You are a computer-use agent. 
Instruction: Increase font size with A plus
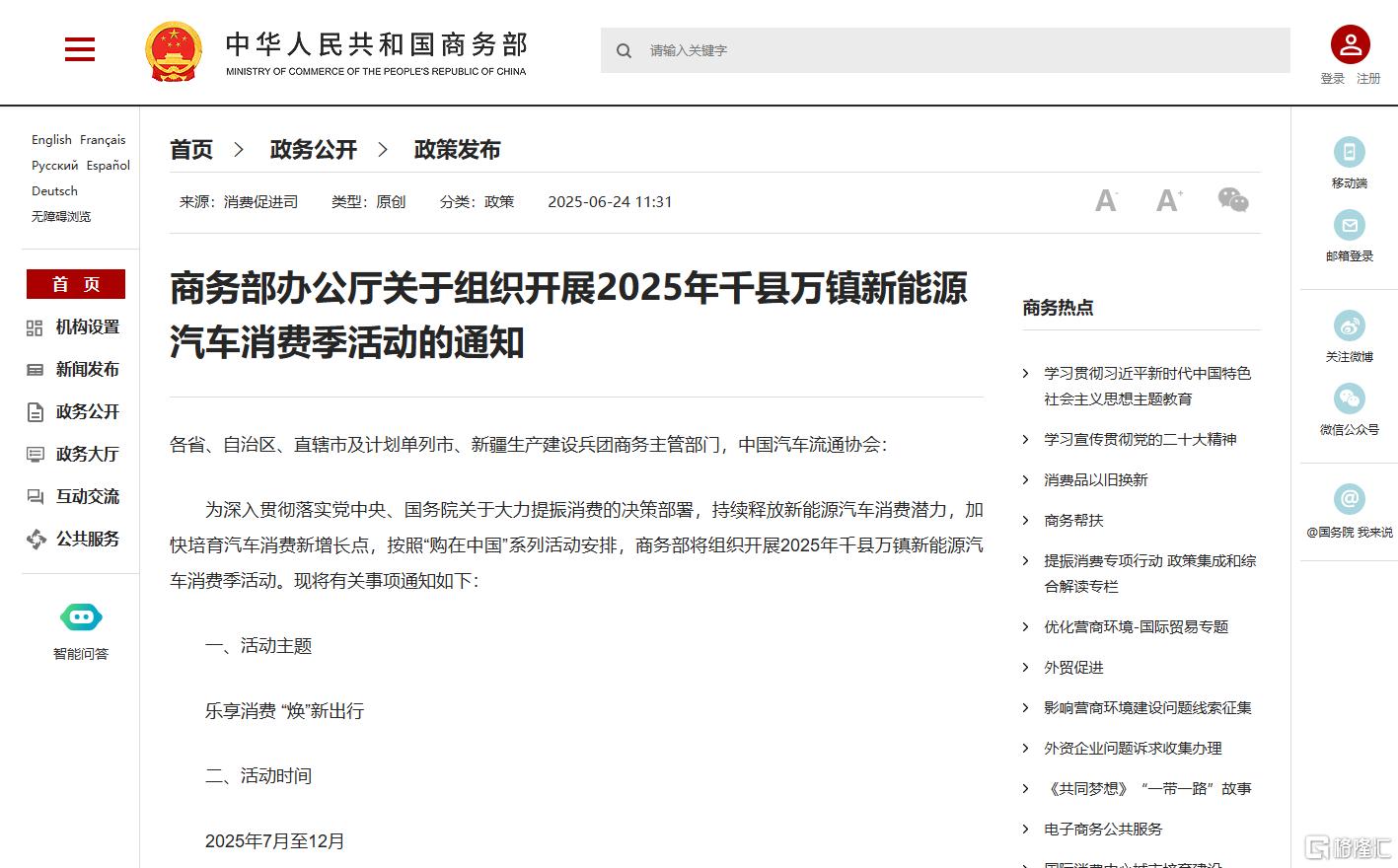[x=1169, y=201]
